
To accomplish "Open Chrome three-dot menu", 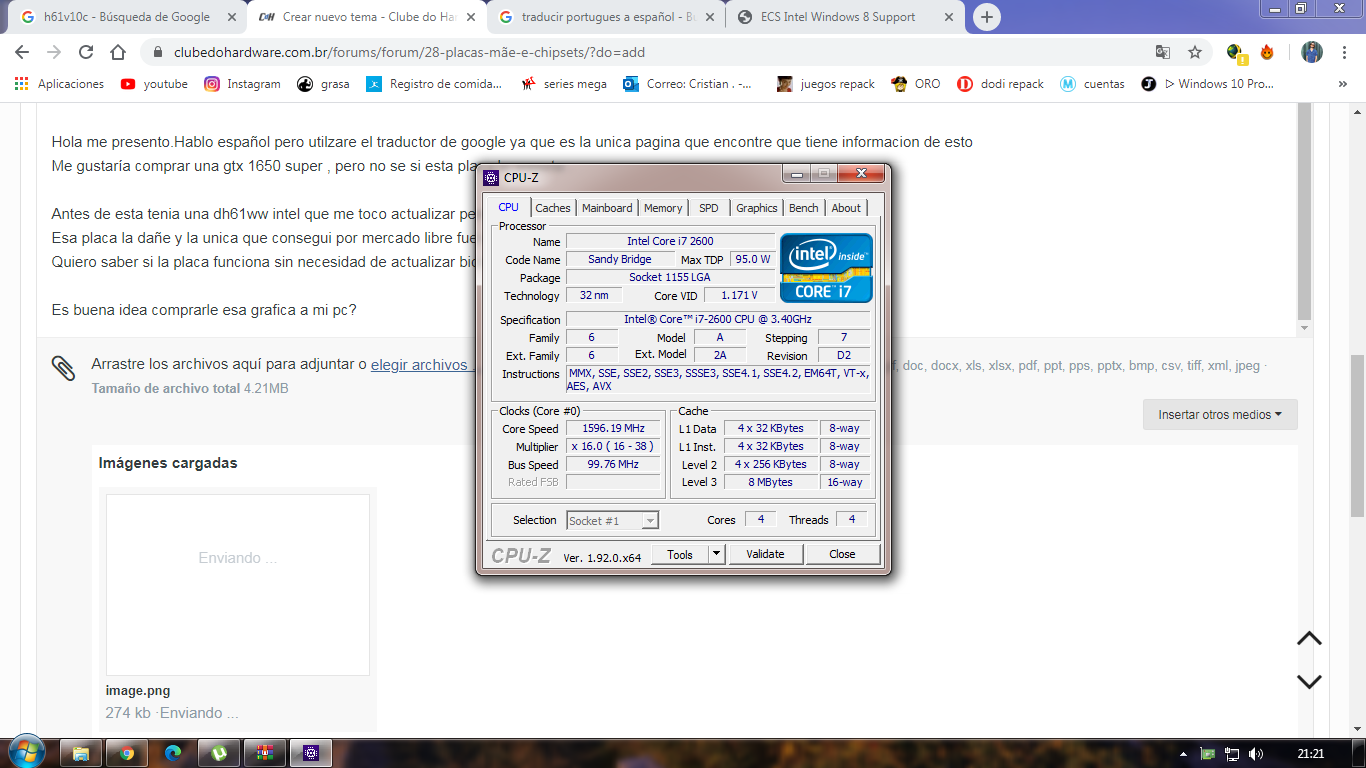I will [x=1343, y=52].
